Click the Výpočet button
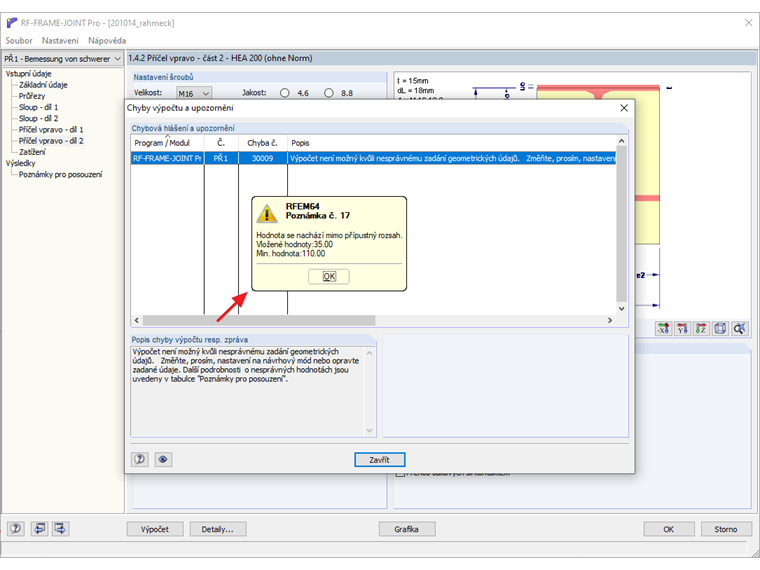Viewport: 760px width, 570px height. point(155,529)
